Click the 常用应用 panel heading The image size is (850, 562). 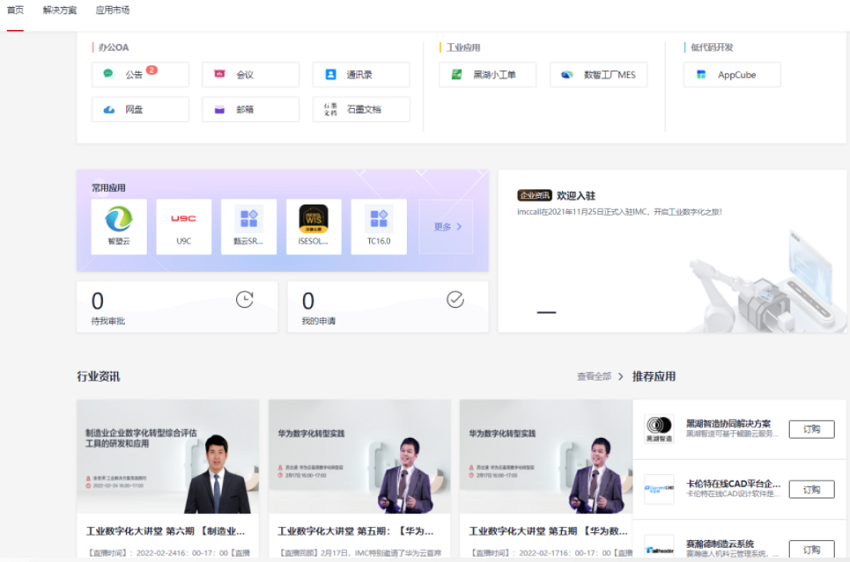point(108,188)
